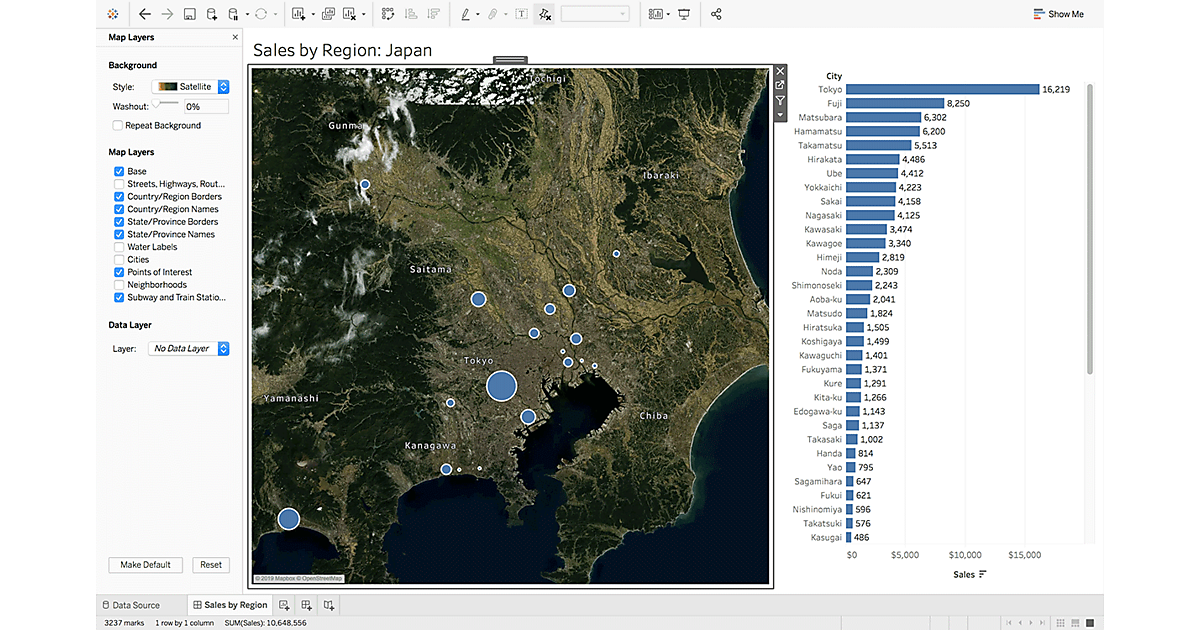Expand the Show Me panel
1200x630 pixels.
pos(1058,14)
